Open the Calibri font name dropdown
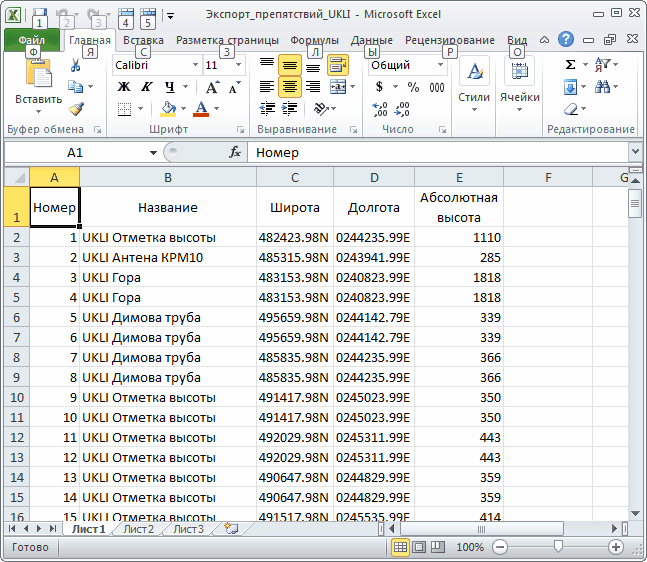Screen dimensions: 647x562 click(193, 65)
